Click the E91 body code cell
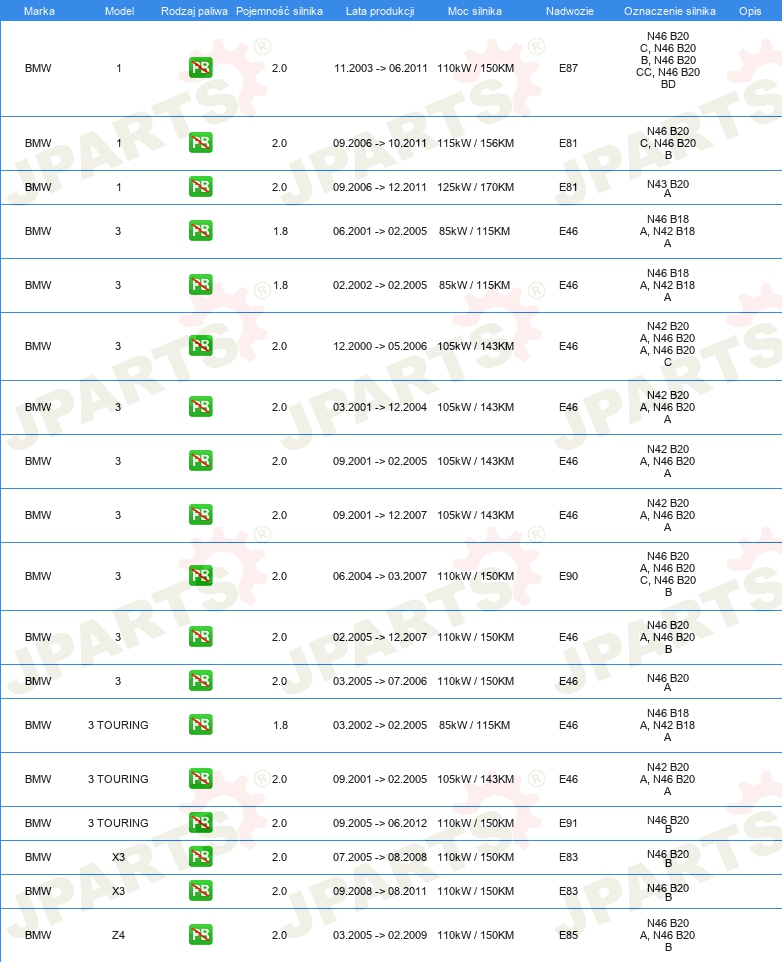The height and width of the screenshot is (962, 782). pos(568,823)
